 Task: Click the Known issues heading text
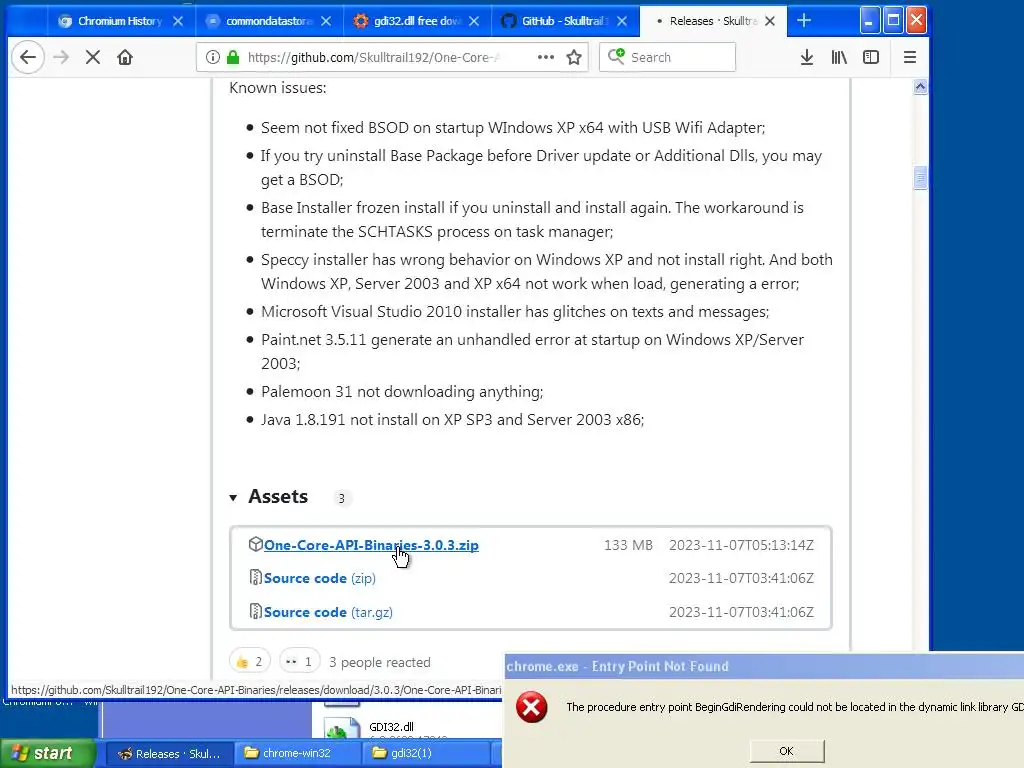click(278, 88)
